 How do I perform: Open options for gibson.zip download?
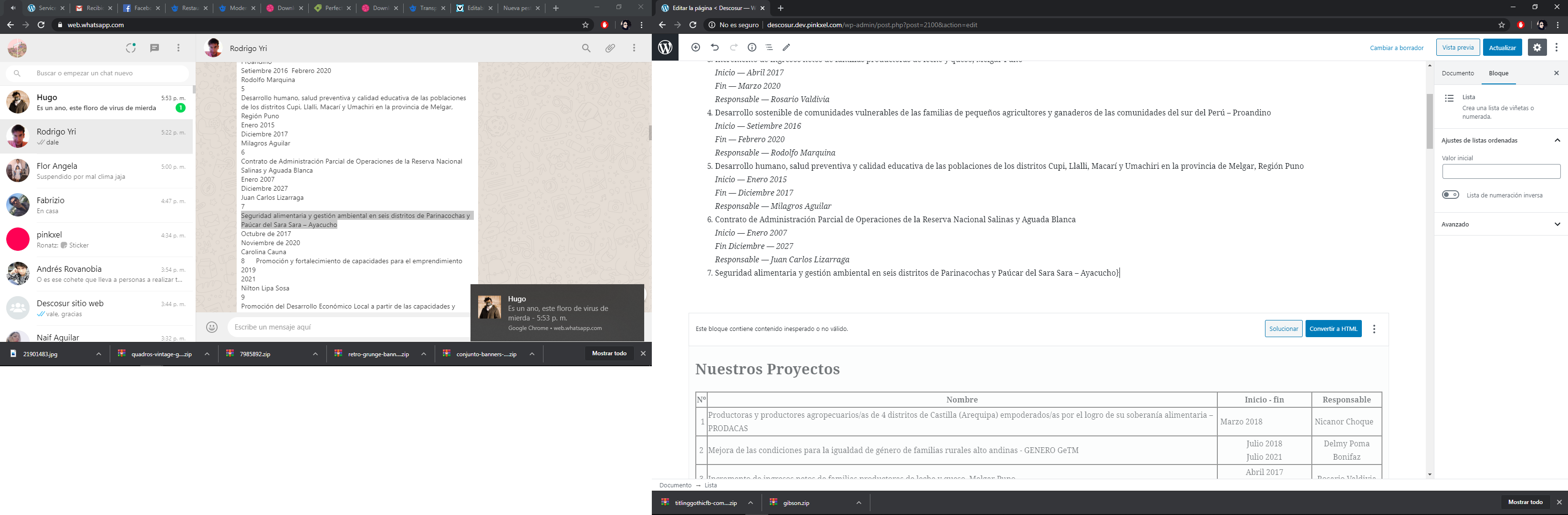859,503
